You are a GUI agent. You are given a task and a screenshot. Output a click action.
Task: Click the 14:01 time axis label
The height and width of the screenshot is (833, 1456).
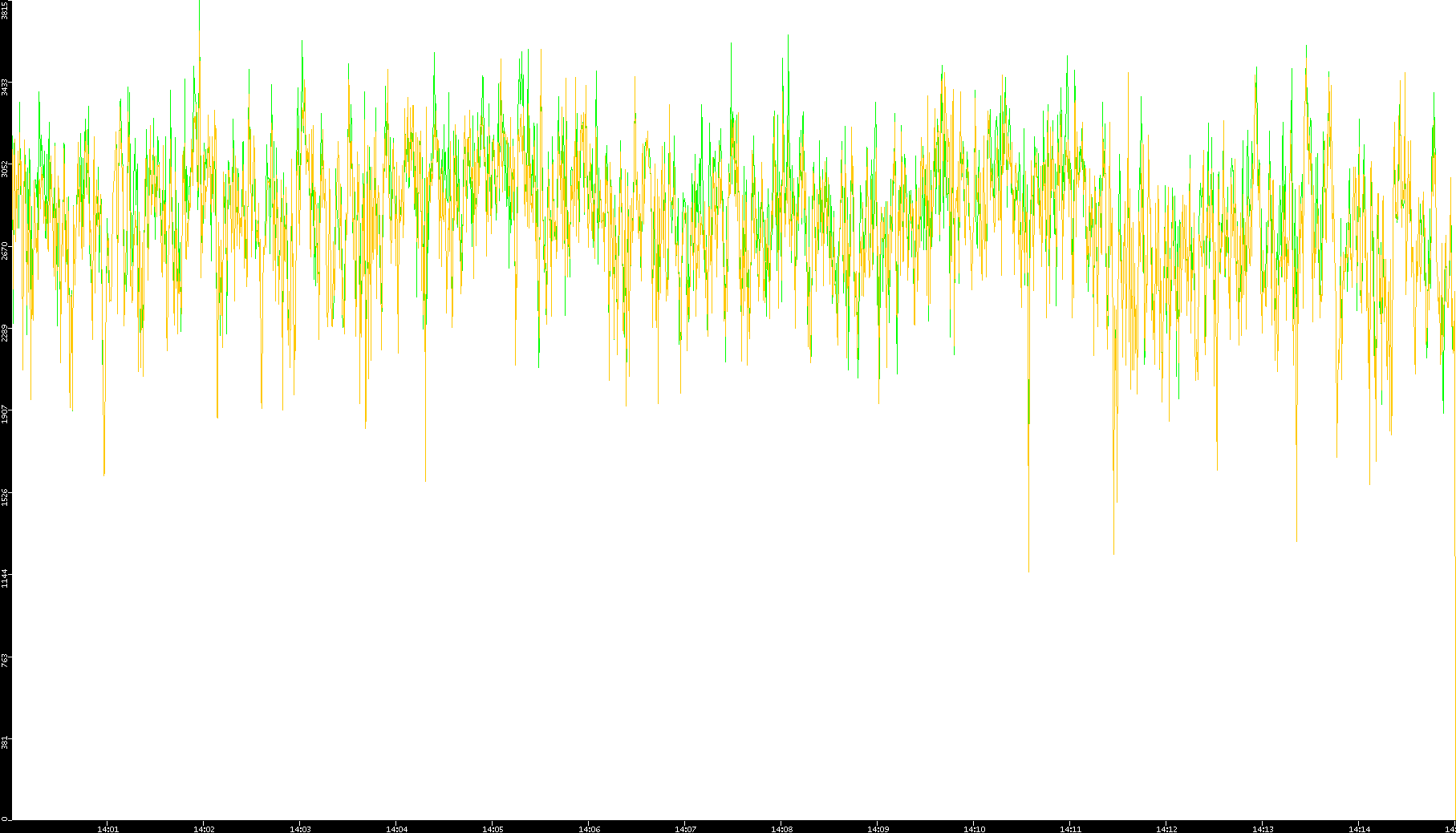[x=107, y=829]
